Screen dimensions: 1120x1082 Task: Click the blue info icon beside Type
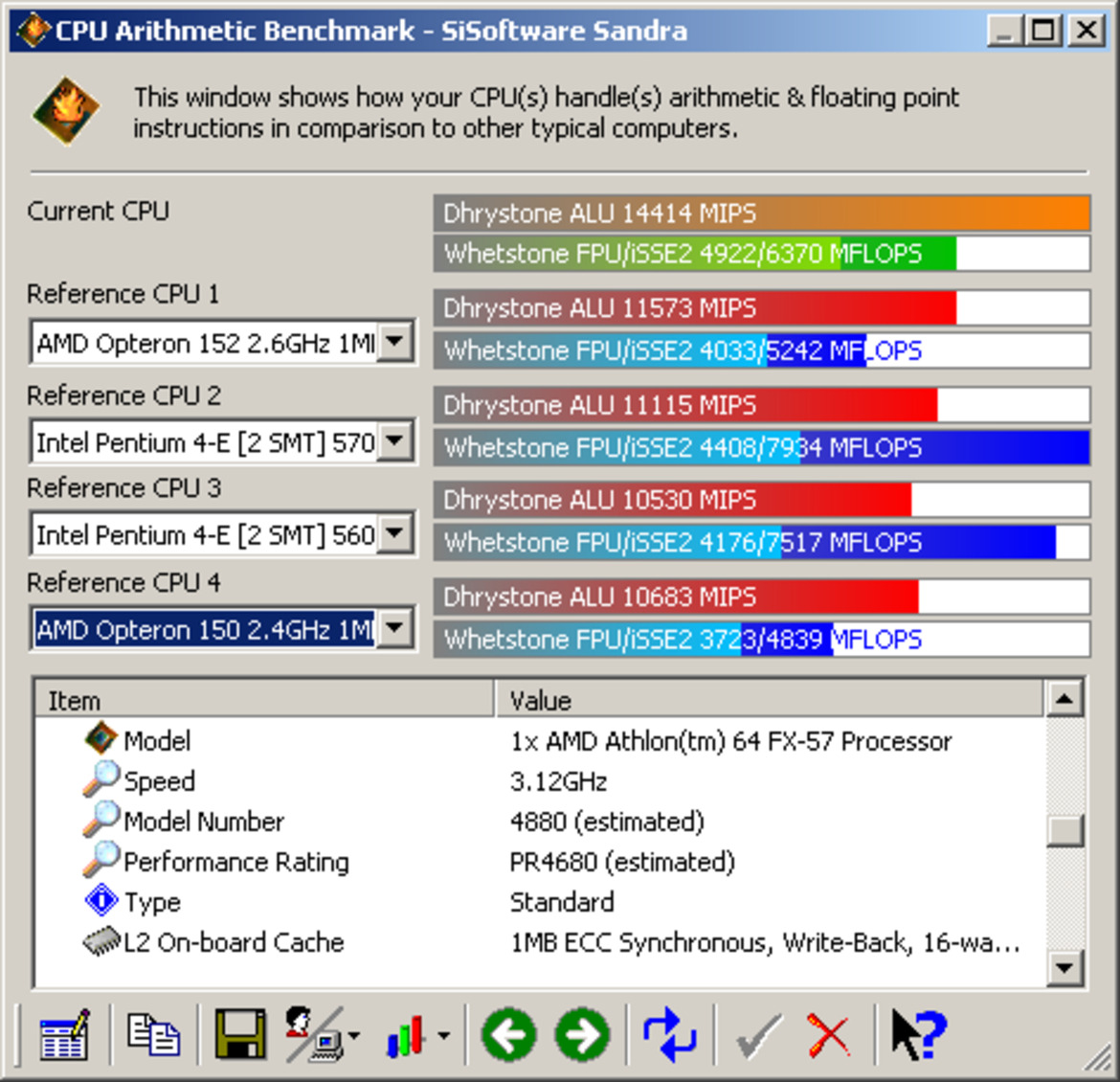tap(101, 900)
